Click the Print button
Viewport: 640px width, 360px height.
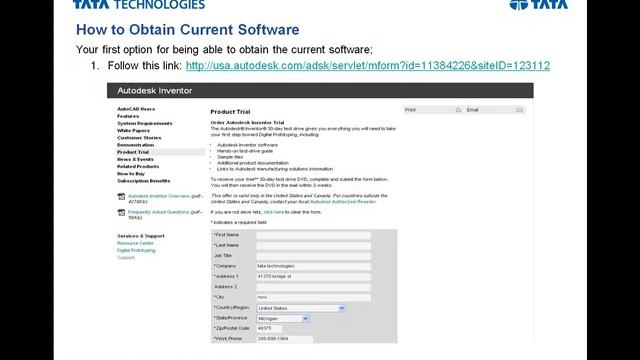(433, 110)
